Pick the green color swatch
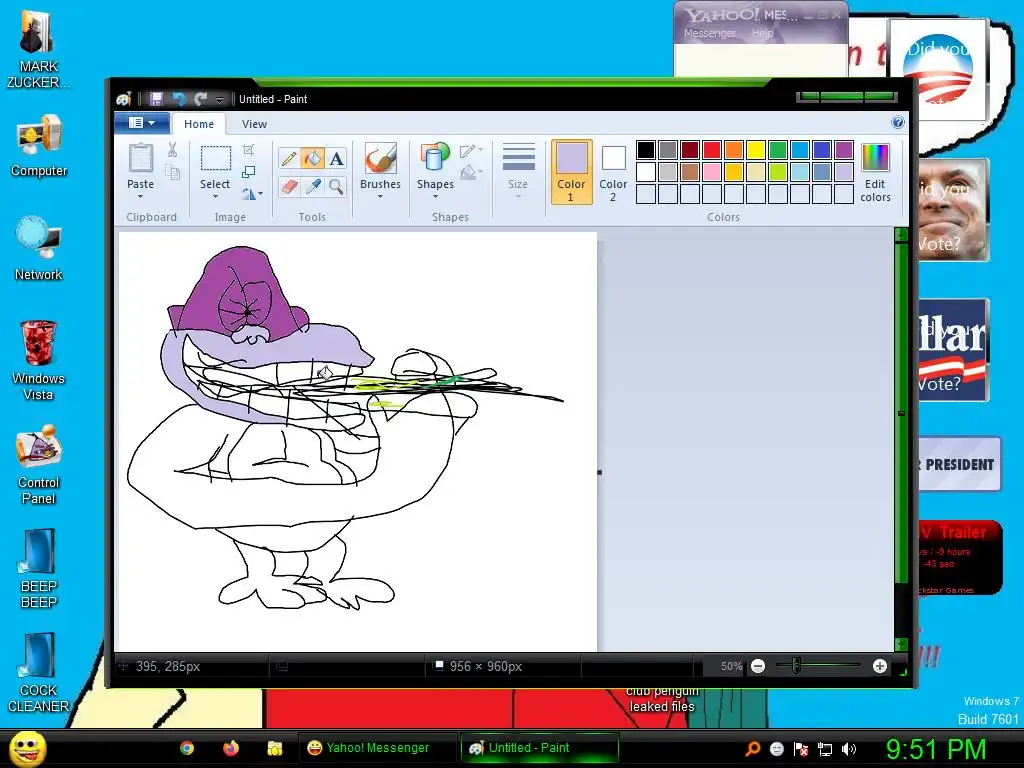This screenshot has height=768, width=1024. pos(778,150)
